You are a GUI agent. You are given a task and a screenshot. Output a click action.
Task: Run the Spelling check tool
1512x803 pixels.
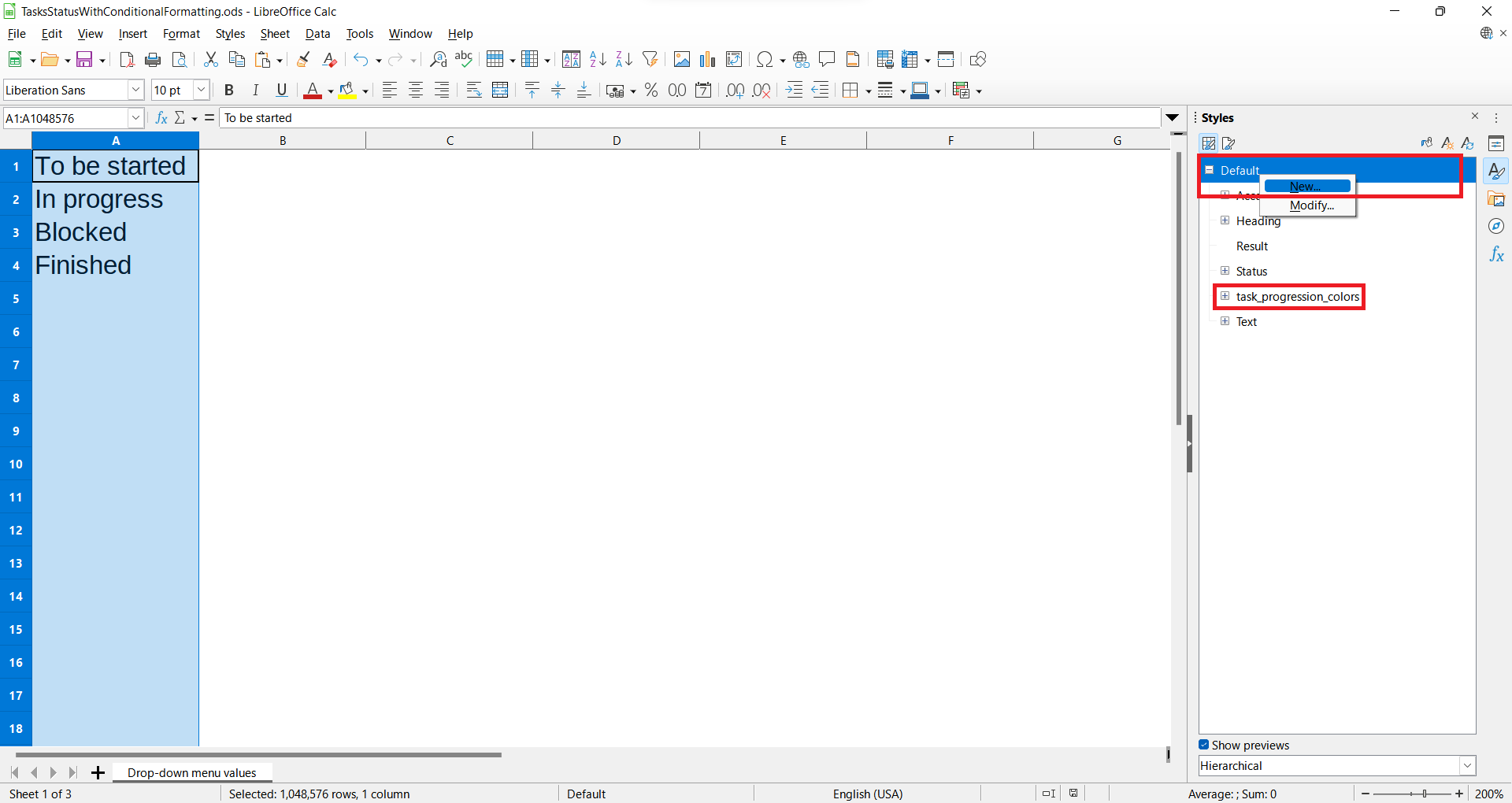(464, 60)
